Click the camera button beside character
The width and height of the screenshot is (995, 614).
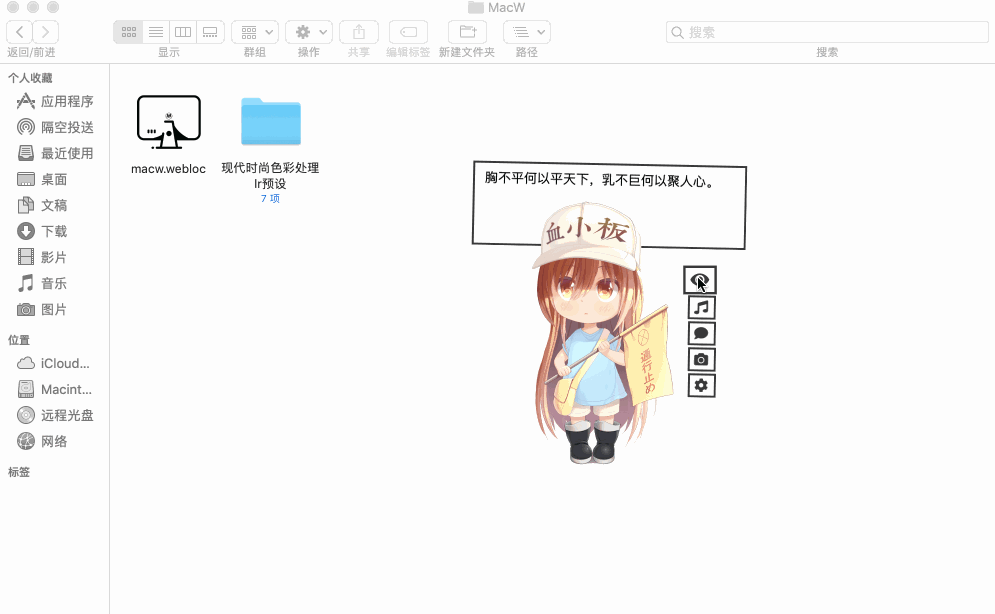pos(701,360)
